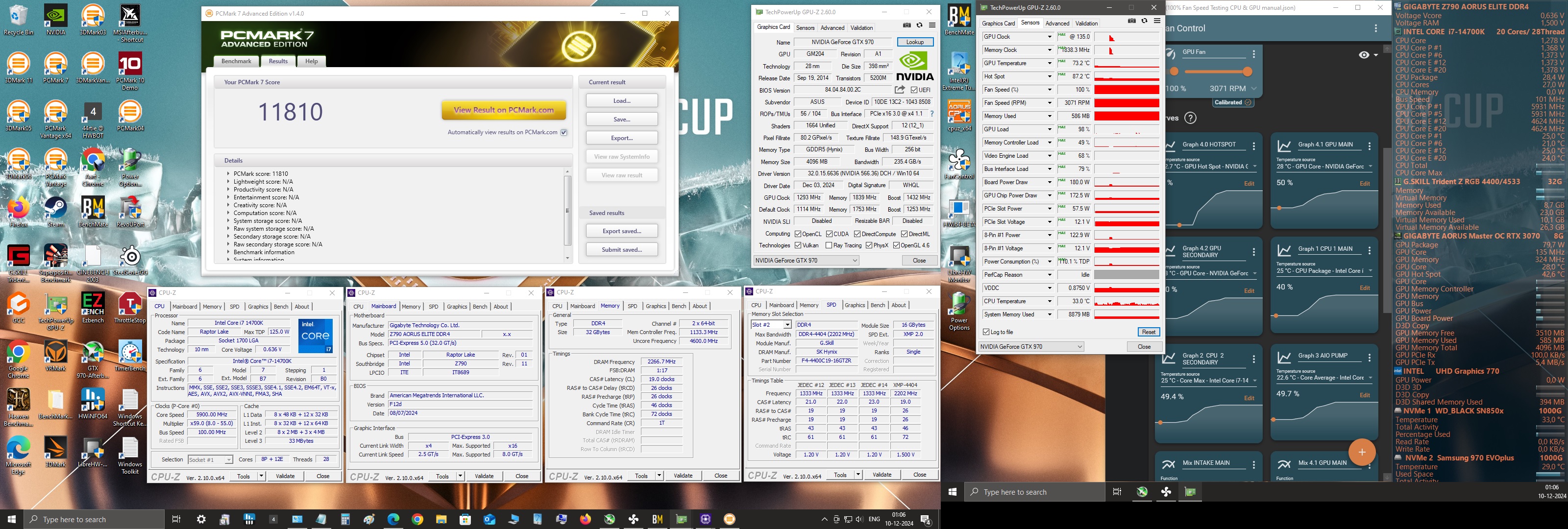Viewport: 1568px width, 529px height.
Task: Click Edit on Graph 1 CPU 1 MAIN curve
Action: 1365,288
